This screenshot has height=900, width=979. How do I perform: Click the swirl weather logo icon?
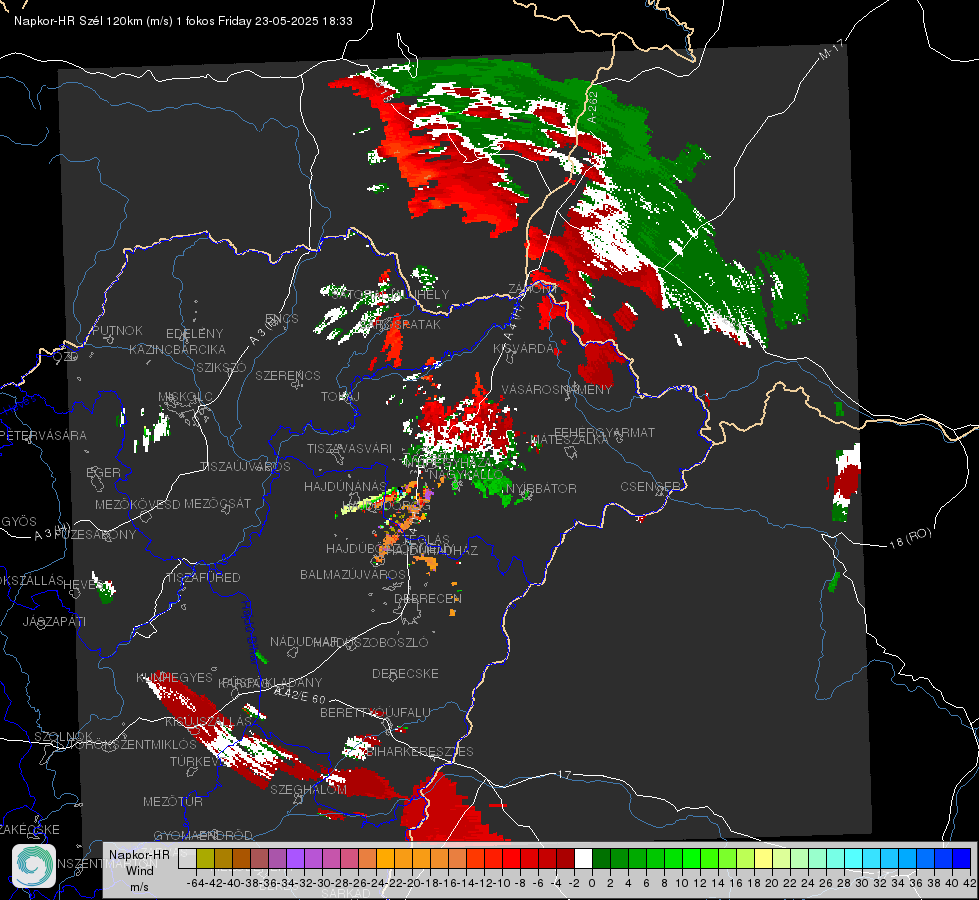tap(34, 866)
